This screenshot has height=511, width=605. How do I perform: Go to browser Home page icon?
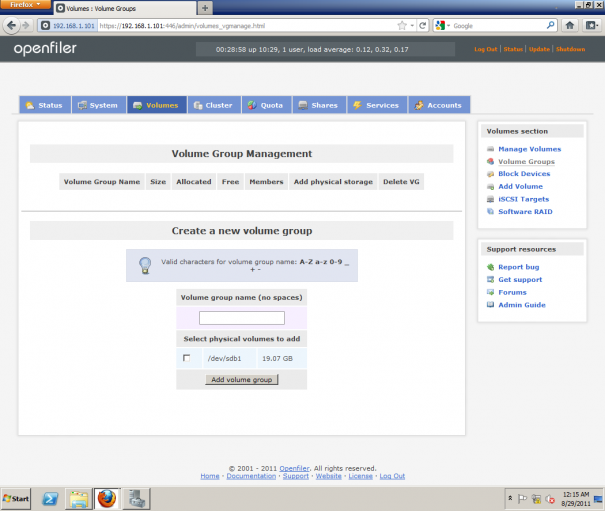pos(570,25)
